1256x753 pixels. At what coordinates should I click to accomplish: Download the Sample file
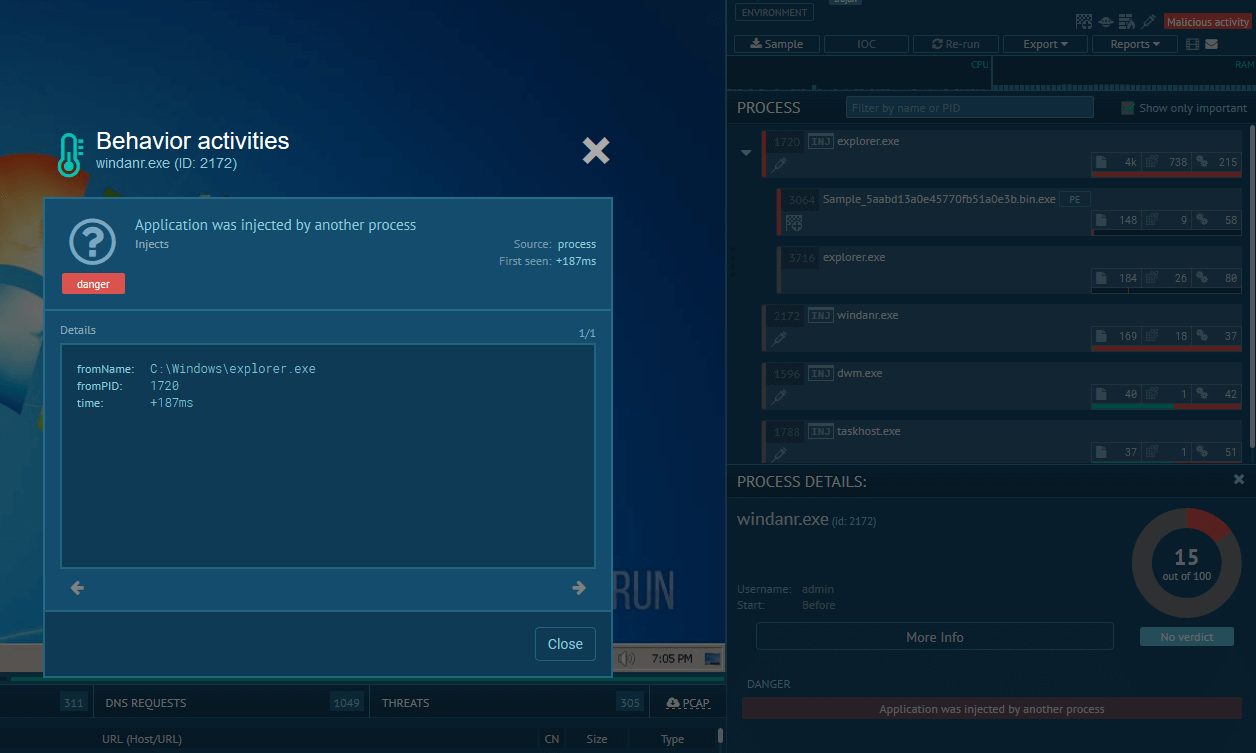[777, 44]
